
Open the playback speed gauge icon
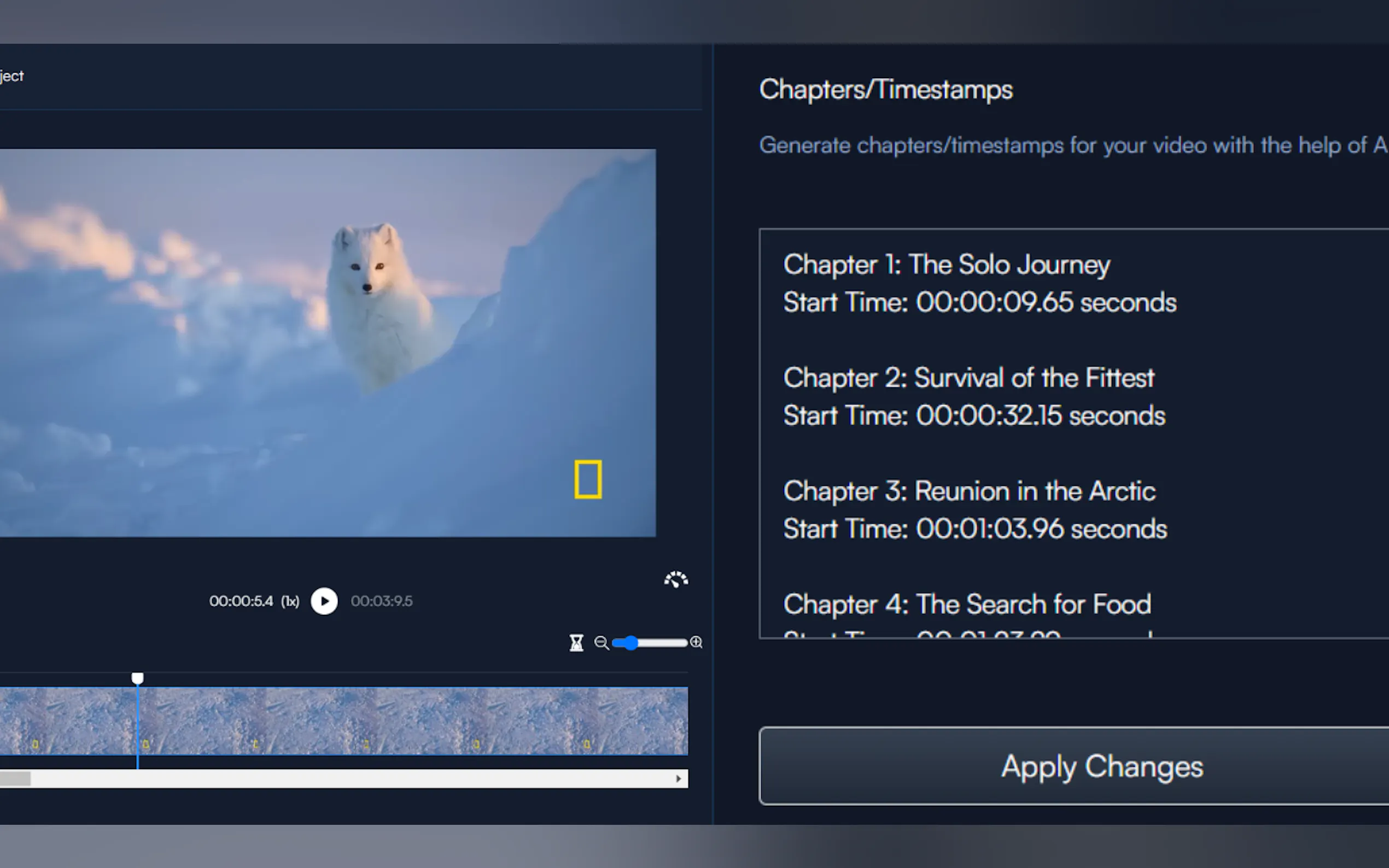point(676,579)
